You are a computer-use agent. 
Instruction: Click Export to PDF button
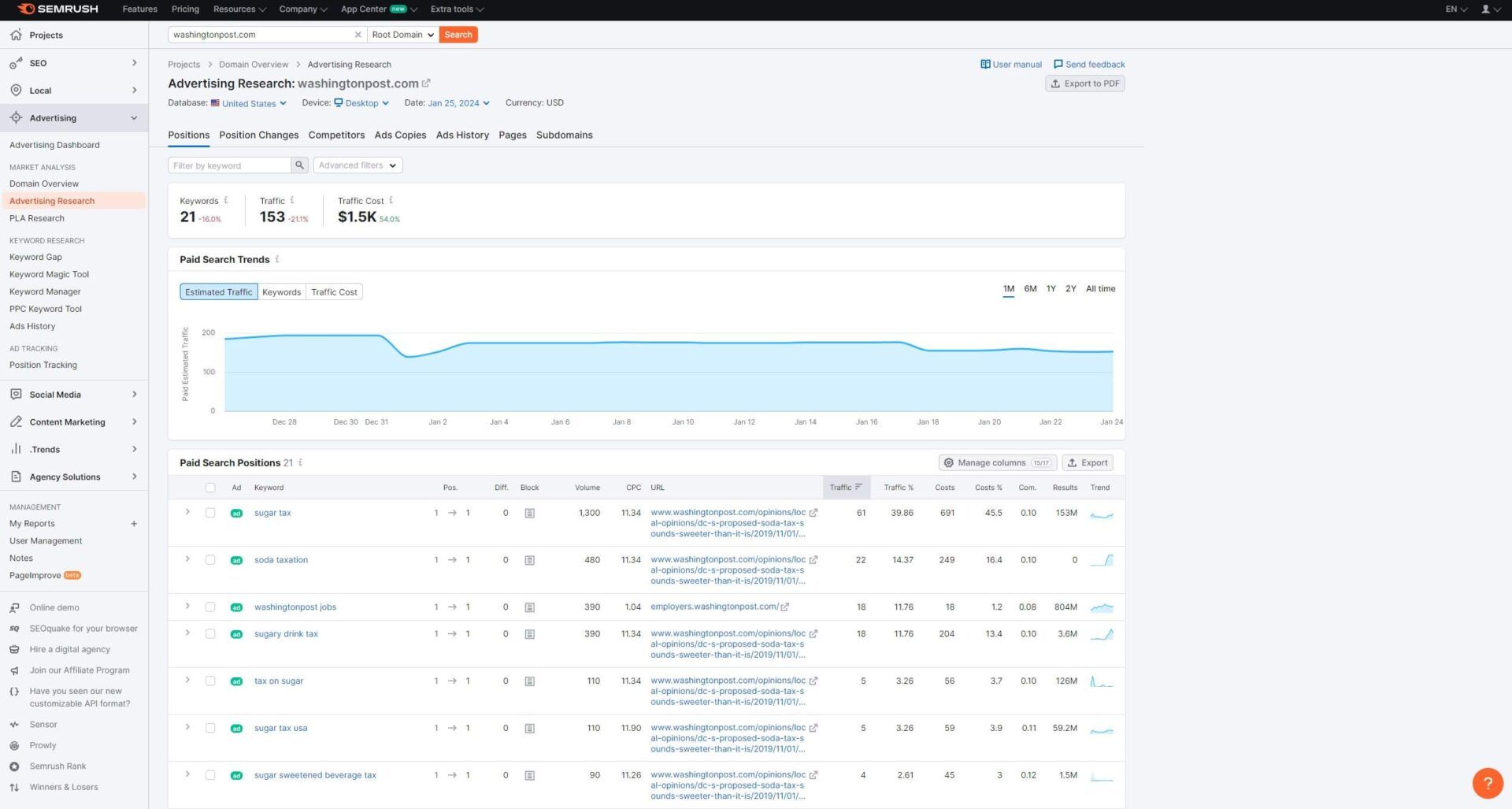(1084, 83)
